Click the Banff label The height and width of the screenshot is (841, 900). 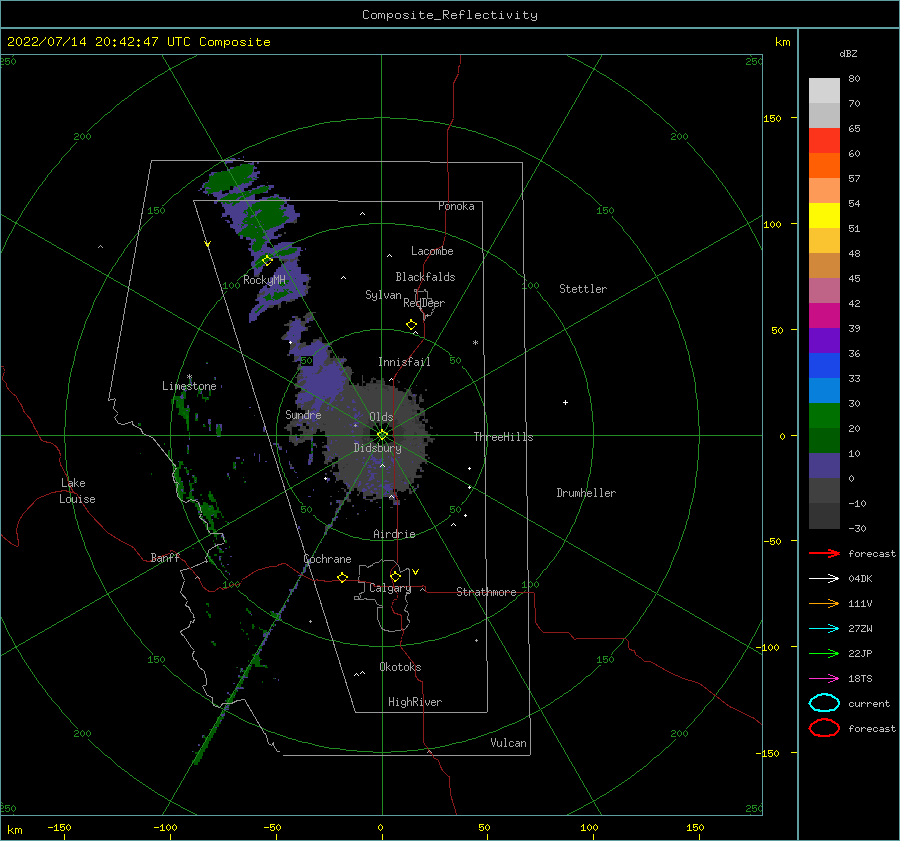click(x=165, y=557)
